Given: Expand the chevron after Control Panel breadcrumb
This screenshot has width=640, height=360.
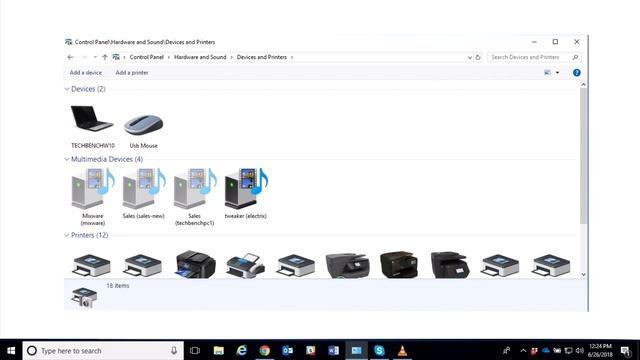Looking at the screenshot, I should click(169, 57).
